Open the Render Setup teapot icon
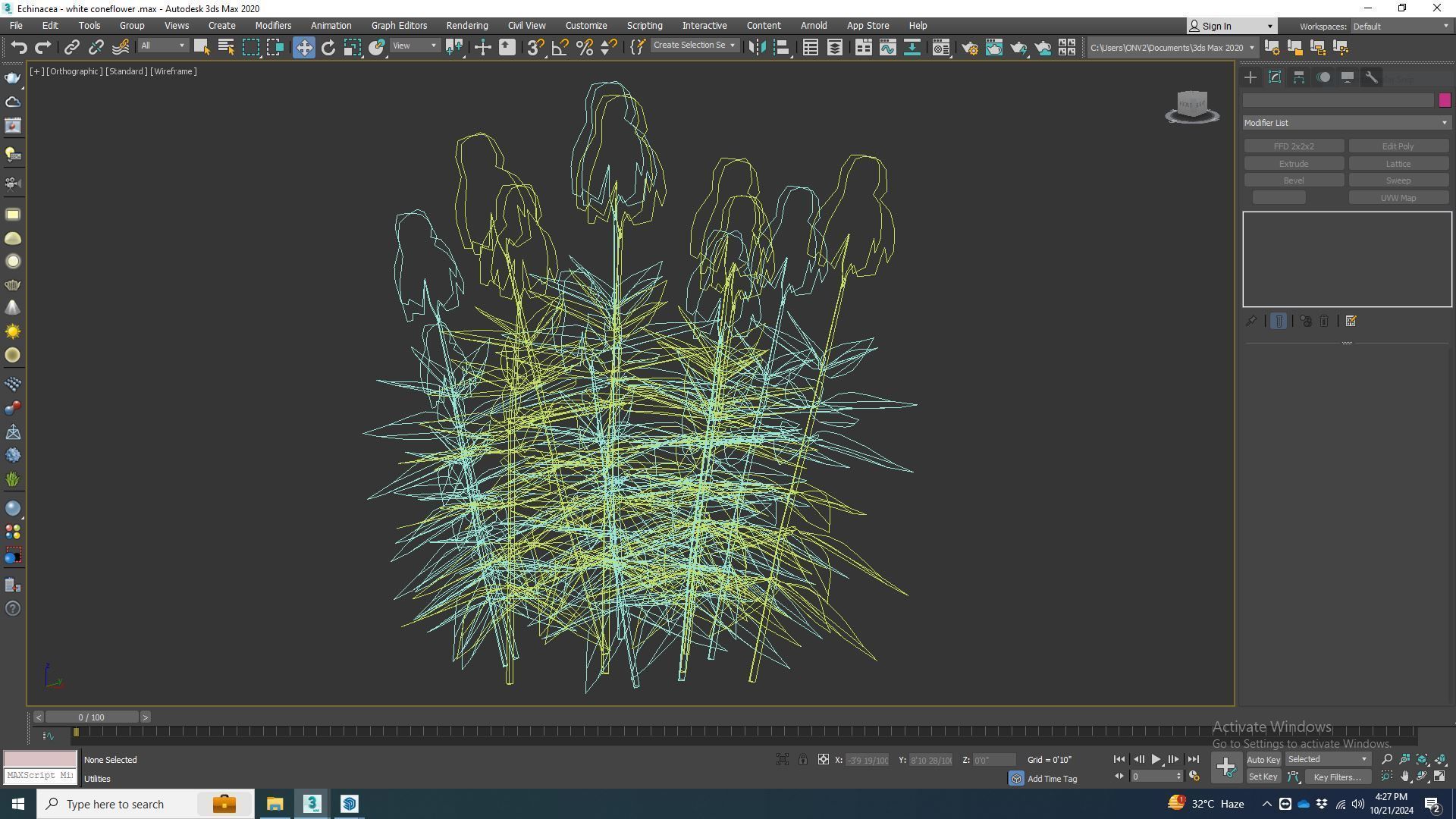Image resolution: width=1456 pixels, height=819 pixels. 969,48
